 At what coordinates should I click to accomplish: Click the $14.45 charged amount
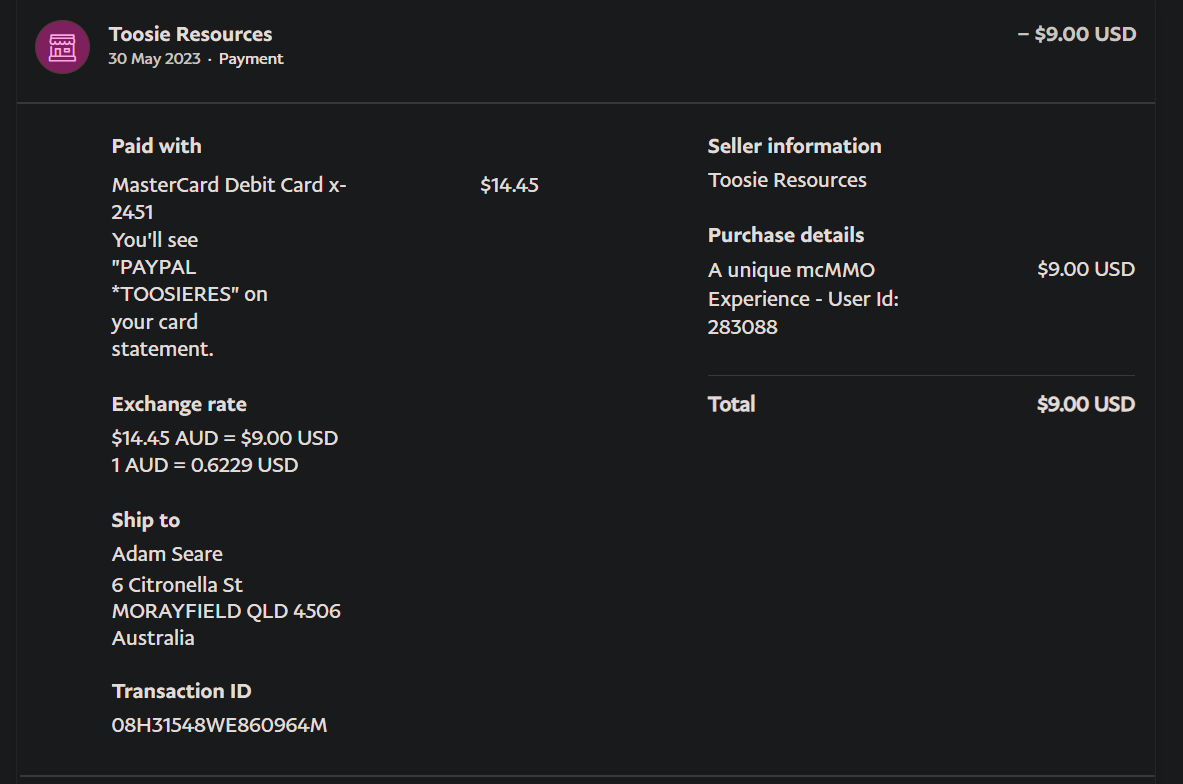[509, 185]
